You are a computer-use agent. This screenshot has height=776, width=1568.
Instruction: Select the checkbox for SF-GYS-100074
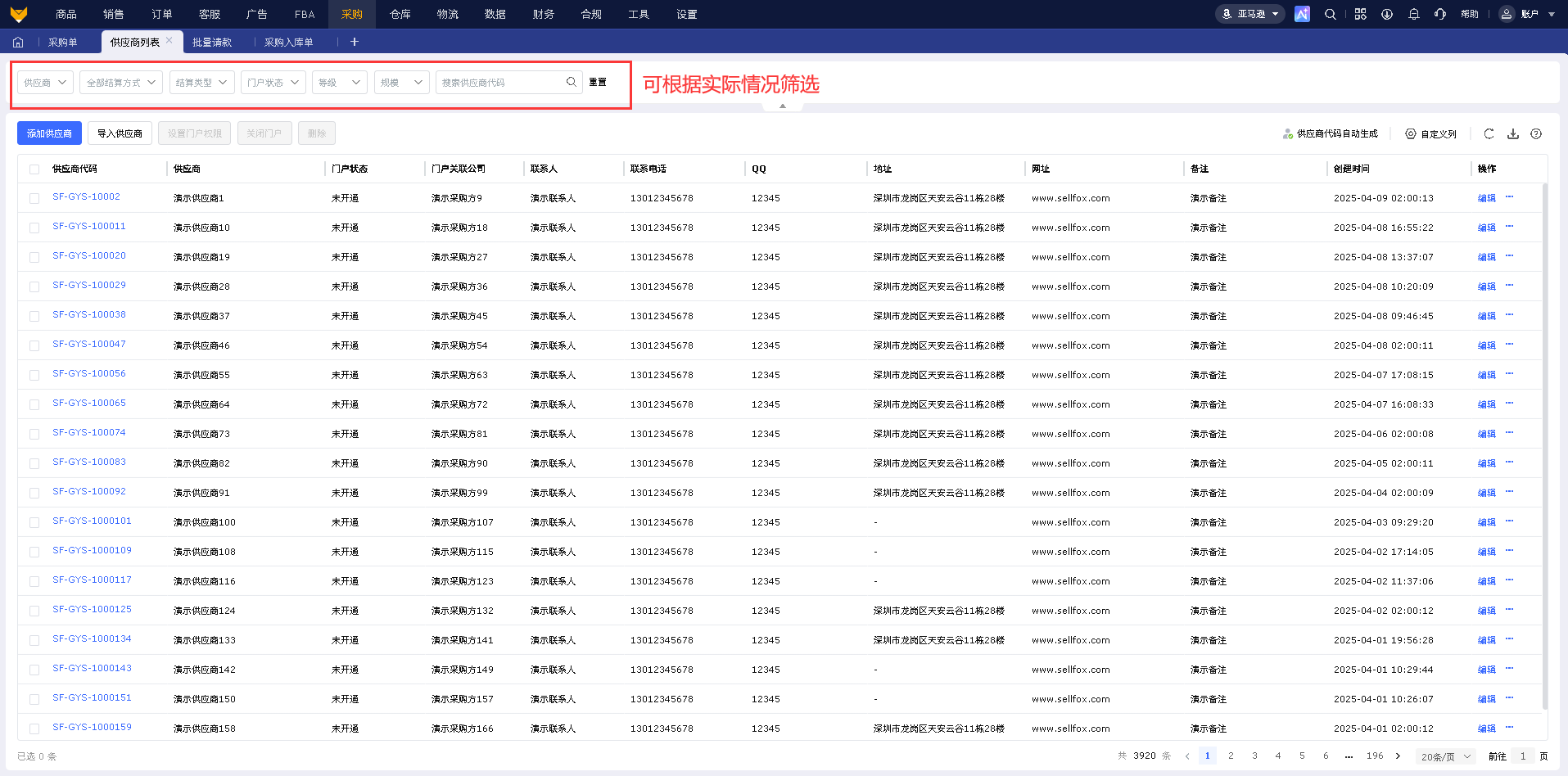point(34,434)
